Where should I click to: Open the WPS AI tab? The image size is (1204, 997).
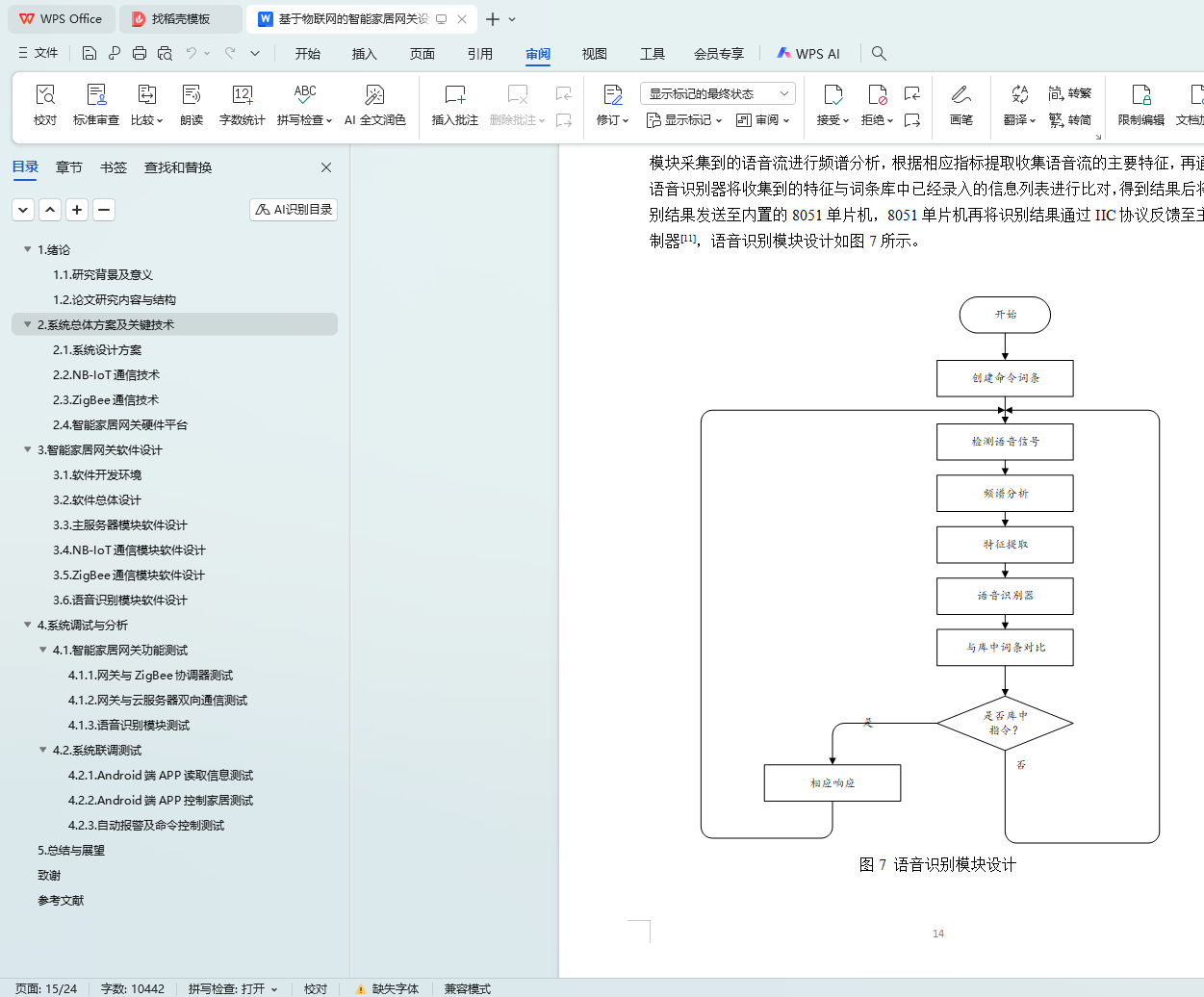click(808, 54)
